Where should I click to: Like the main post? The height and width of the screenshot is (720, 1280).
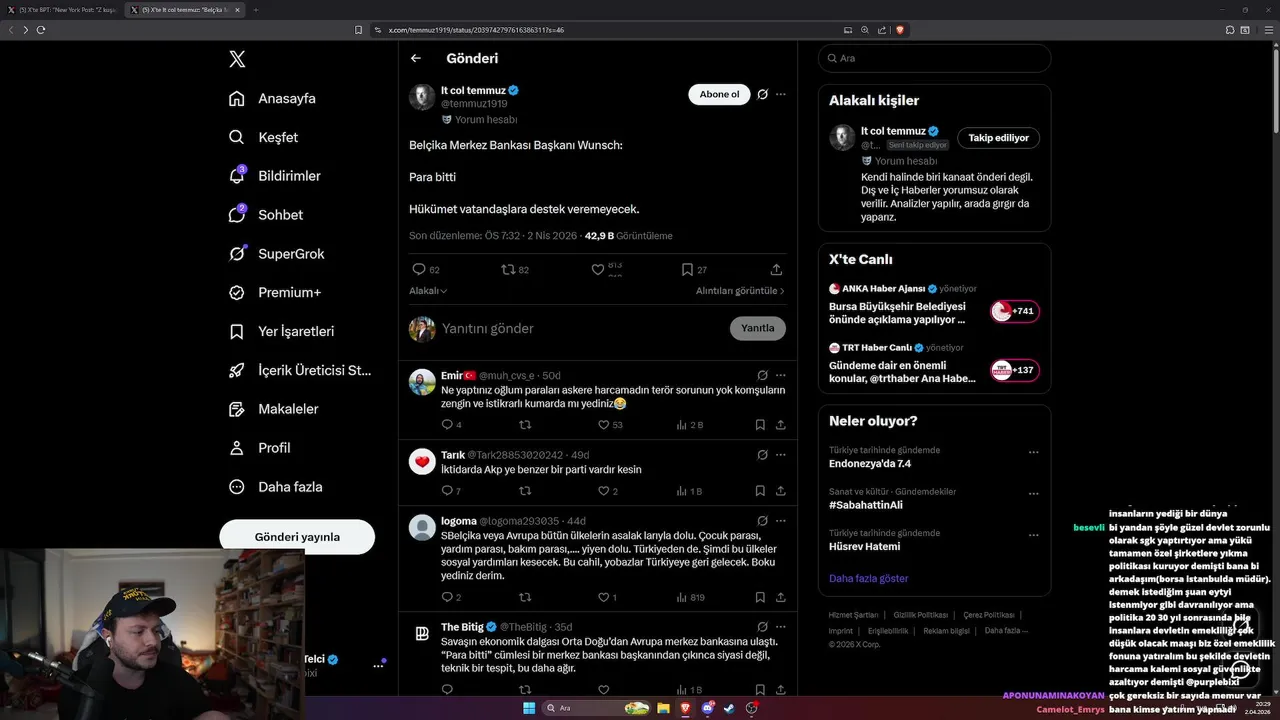coord(598,270)
